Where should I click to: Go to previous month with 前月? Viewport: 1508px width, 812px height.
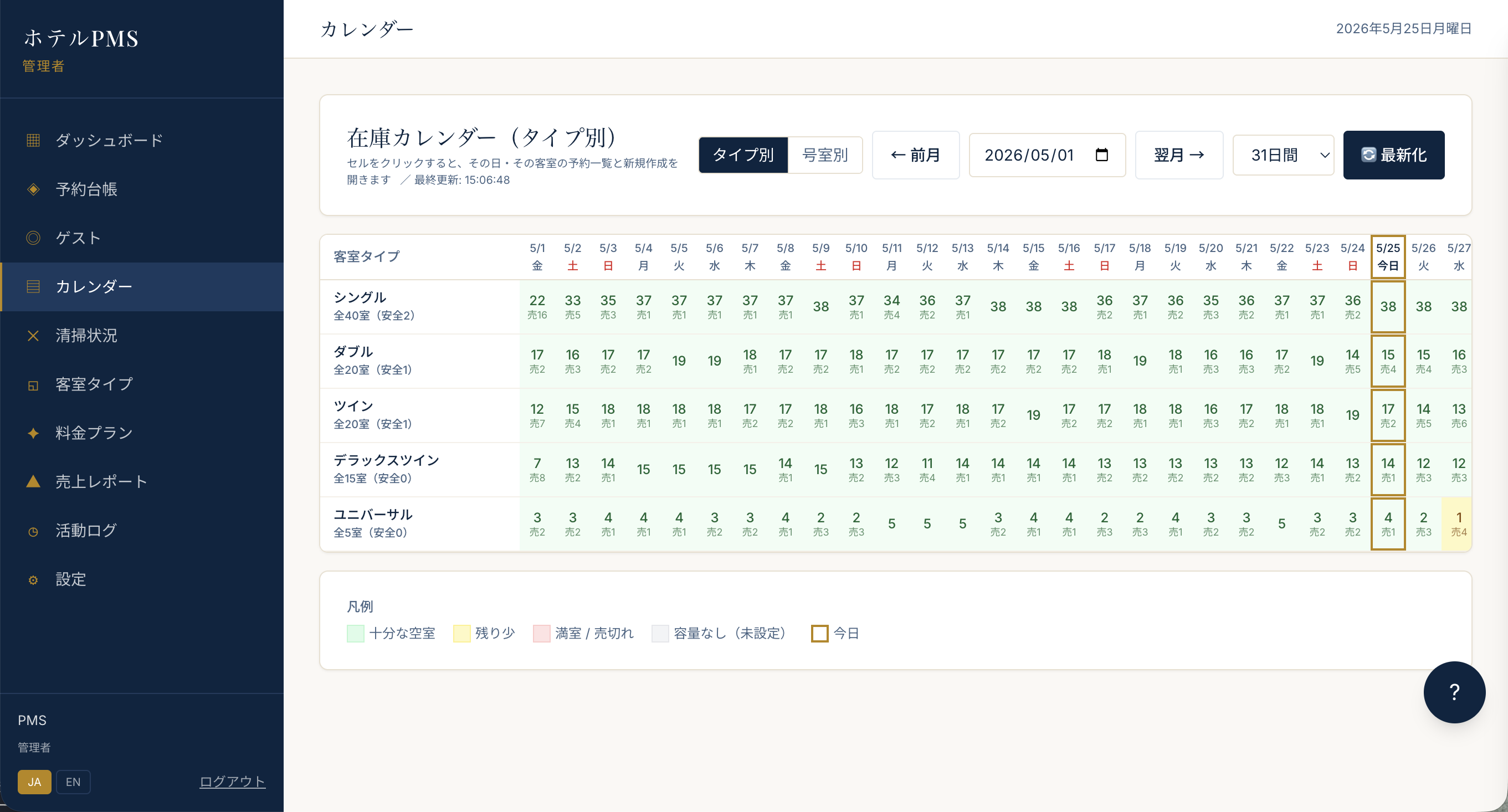pos(916,155)
